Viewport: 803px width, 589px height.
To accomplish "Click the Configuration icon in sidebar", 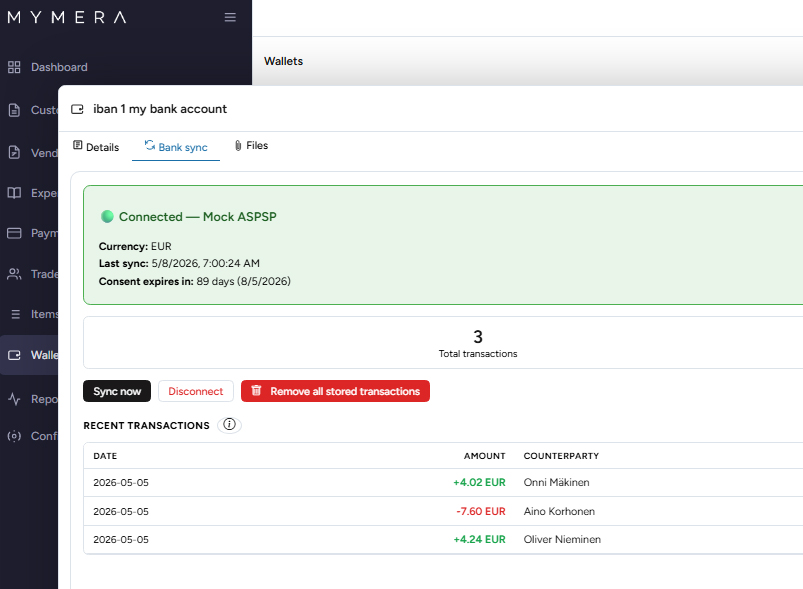I will pos(14,436).
